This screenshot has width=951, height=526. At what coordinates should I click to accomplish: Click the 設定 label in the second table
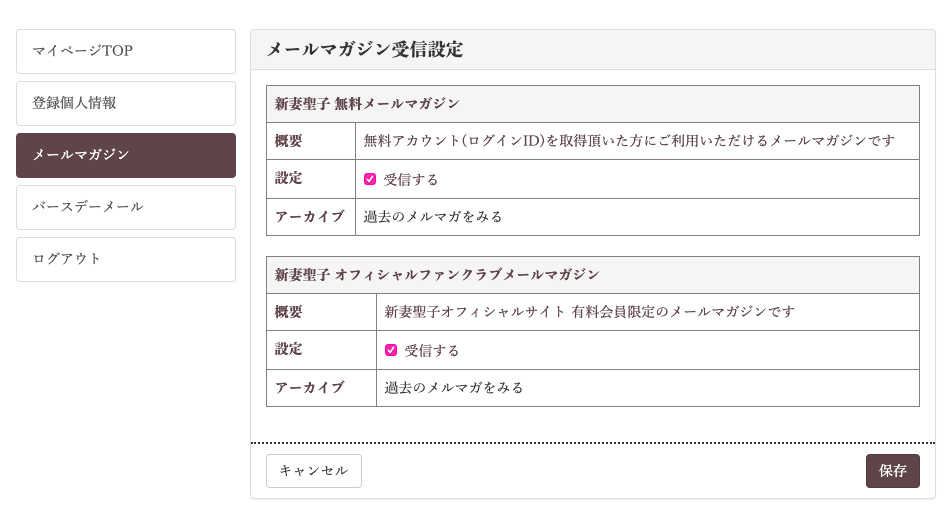(288, 349)
